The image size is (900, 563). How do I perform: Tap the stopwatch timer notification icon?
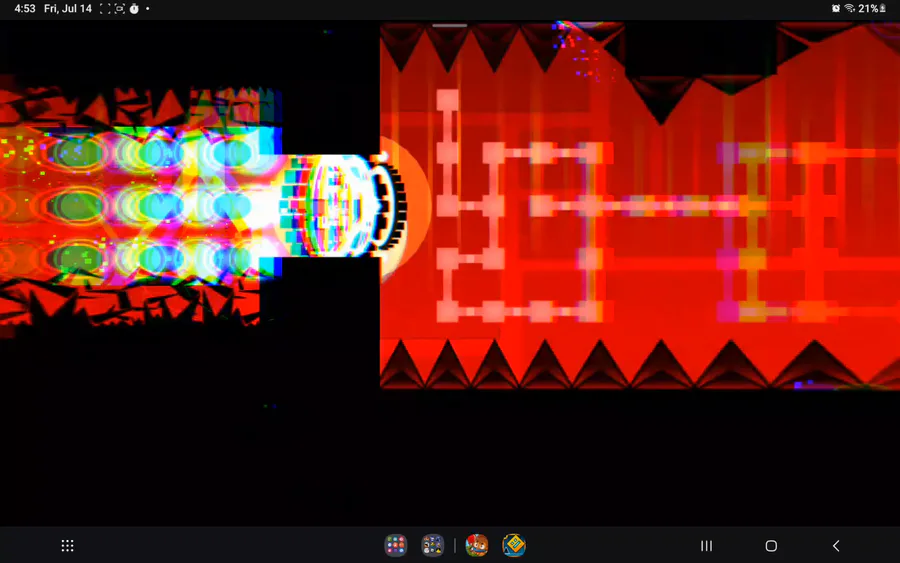coord(134,9)
